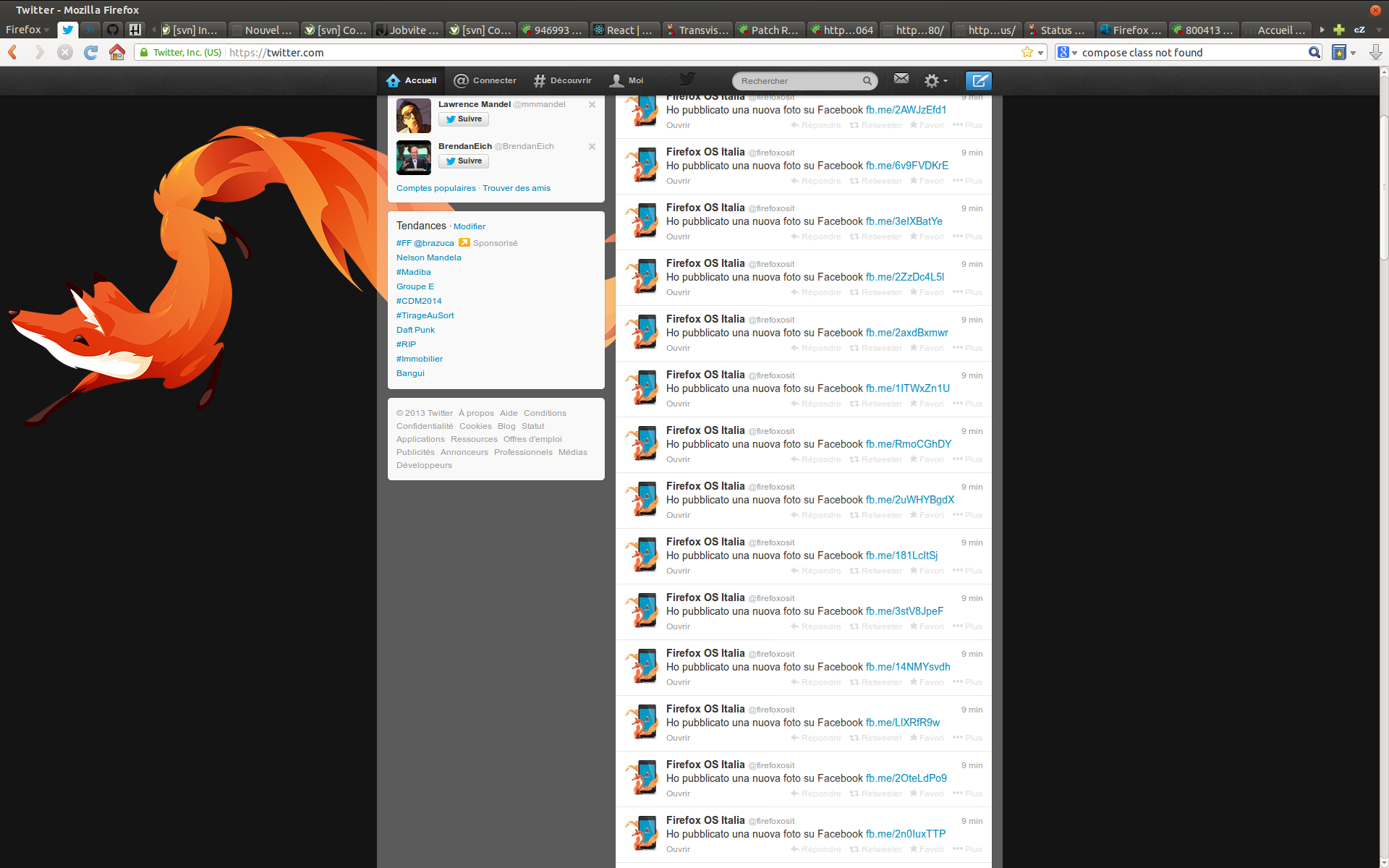Screen dimensions: 1389x868
Task: Open a new tab with green plus
Action: (1339, 30)
